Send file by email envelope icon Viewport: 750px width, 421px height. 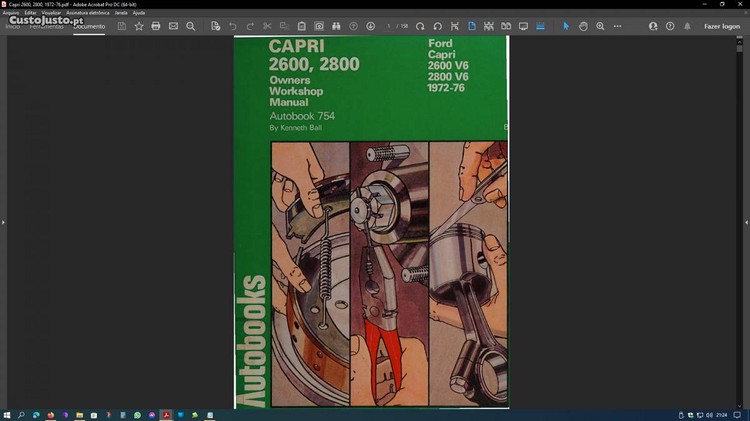point(173,26)
